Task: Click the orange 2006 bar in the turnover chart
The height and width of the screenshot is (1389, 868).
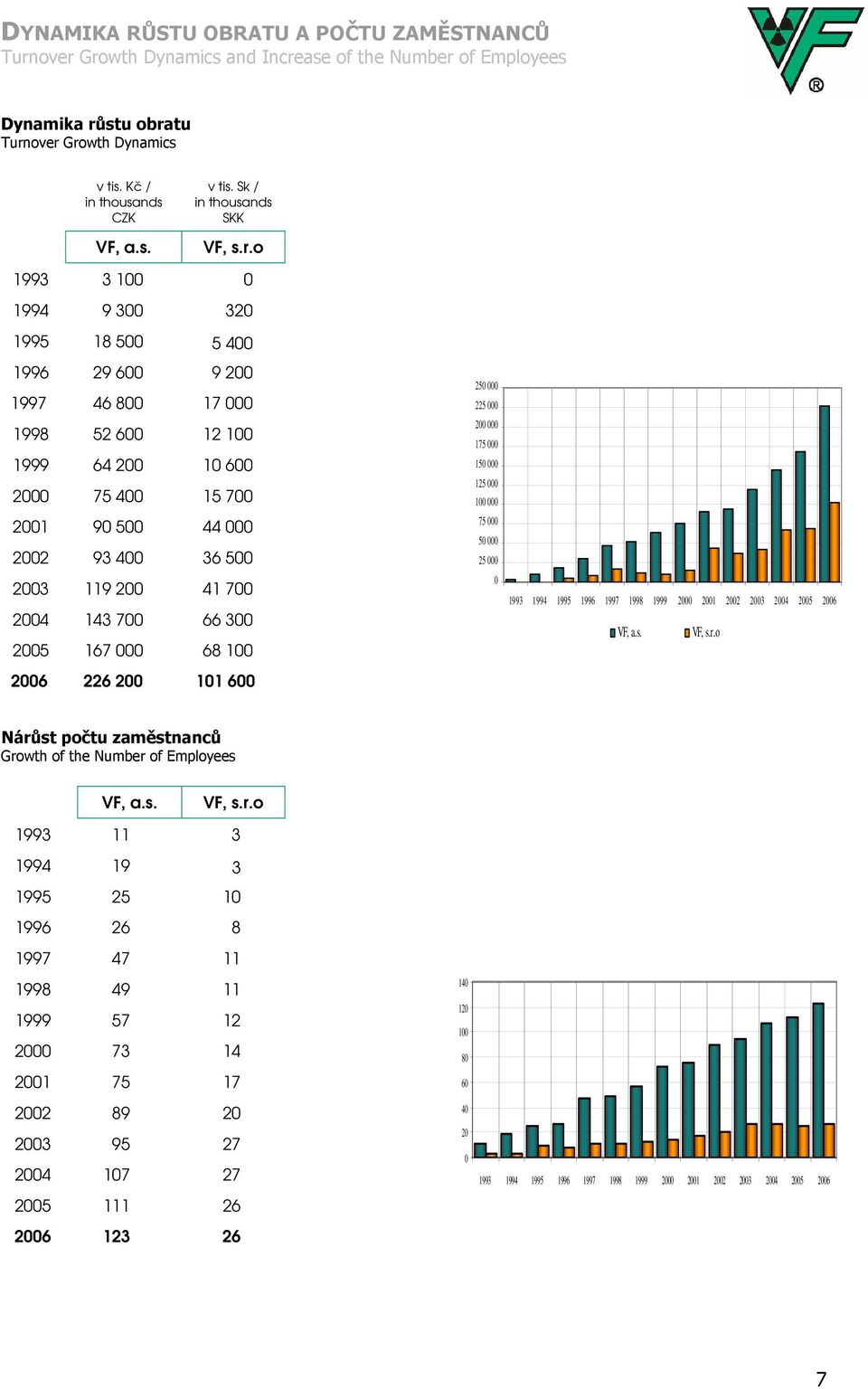Action: [x=835, y=542]
